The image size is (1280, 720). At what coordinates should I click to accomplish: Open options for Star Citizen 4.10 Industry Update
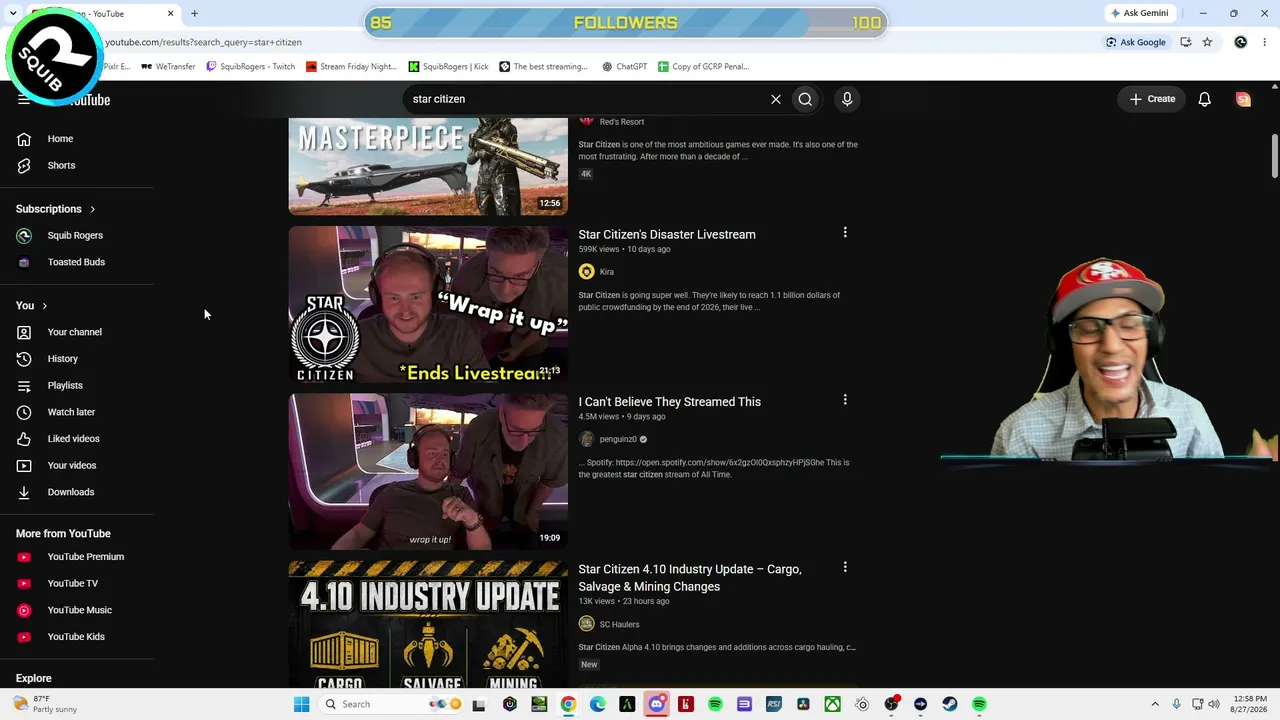tap(845, 567)
